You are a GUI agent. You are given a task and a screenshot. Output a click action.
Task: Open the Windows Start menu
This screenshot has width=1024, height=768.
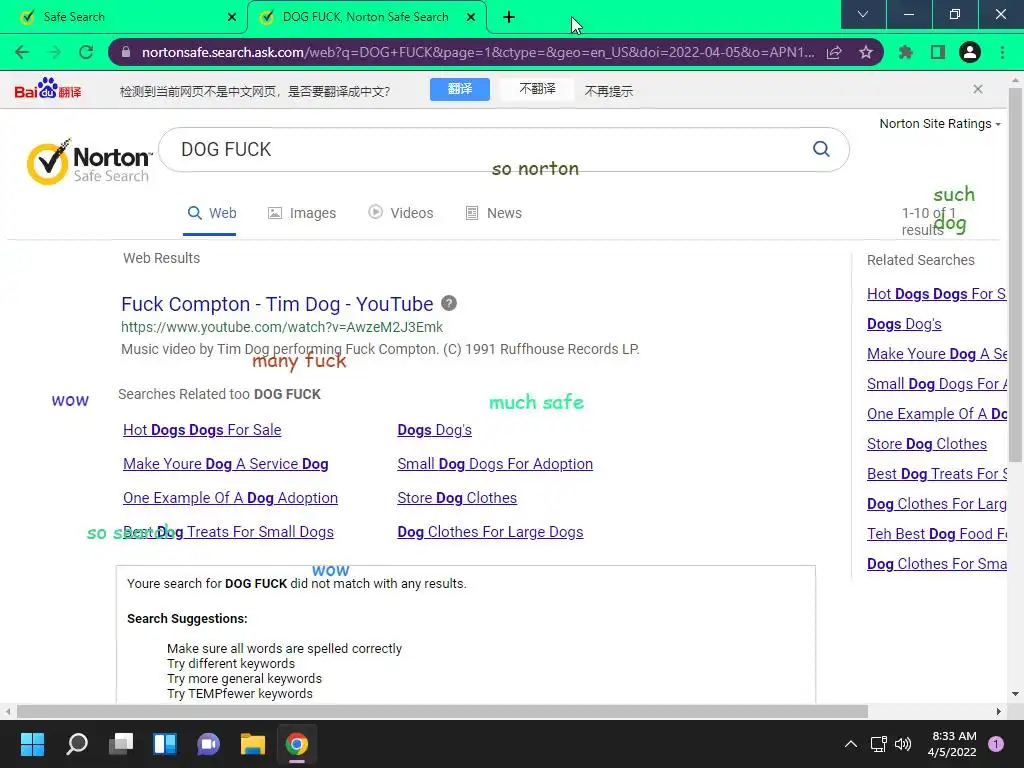coord(32,744)
